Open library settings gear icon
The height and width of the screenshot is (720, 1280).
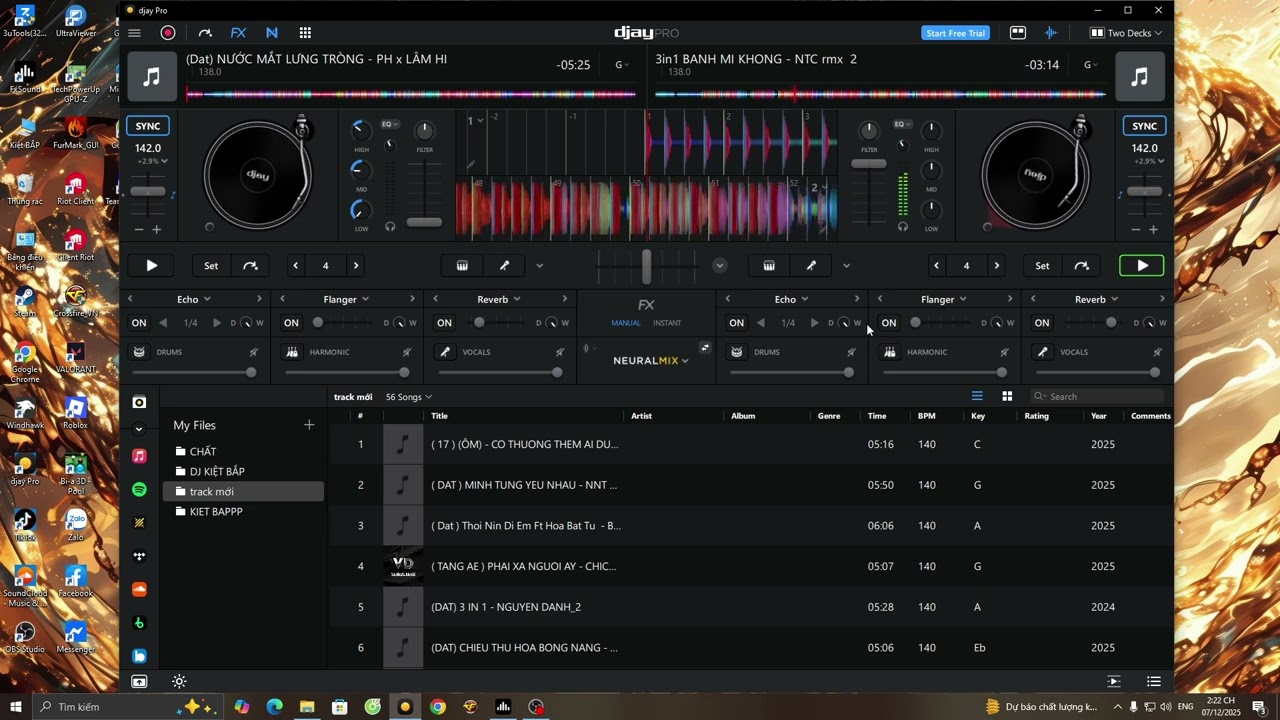(x=179, y=682)
